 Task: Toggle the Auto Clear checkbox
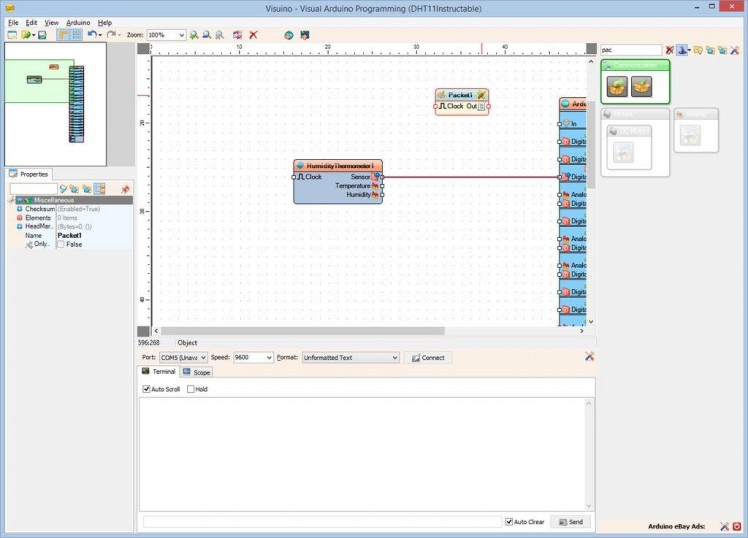[x=509, y=522]
